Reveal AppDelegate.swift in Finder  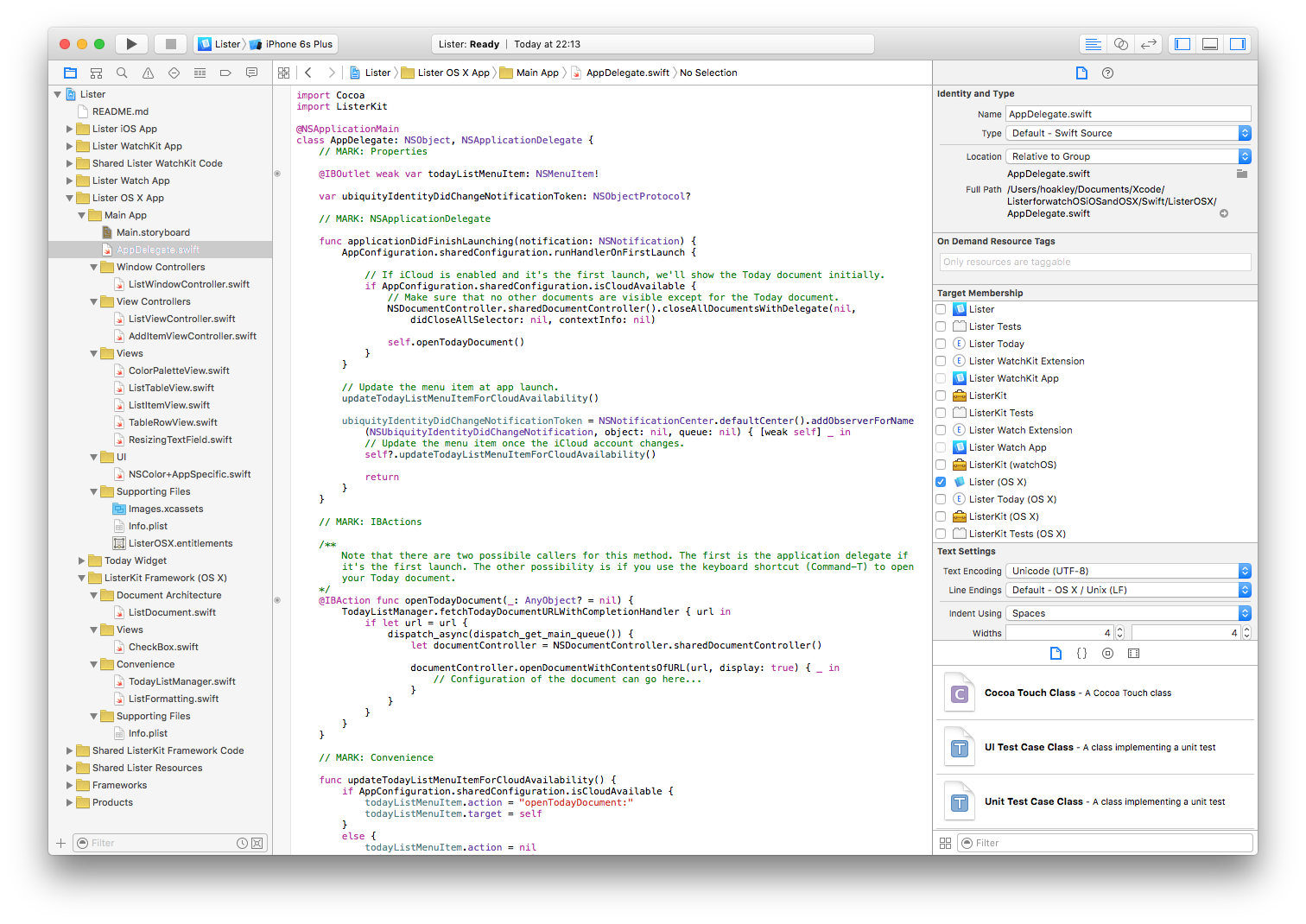[x=1224, y=213]
